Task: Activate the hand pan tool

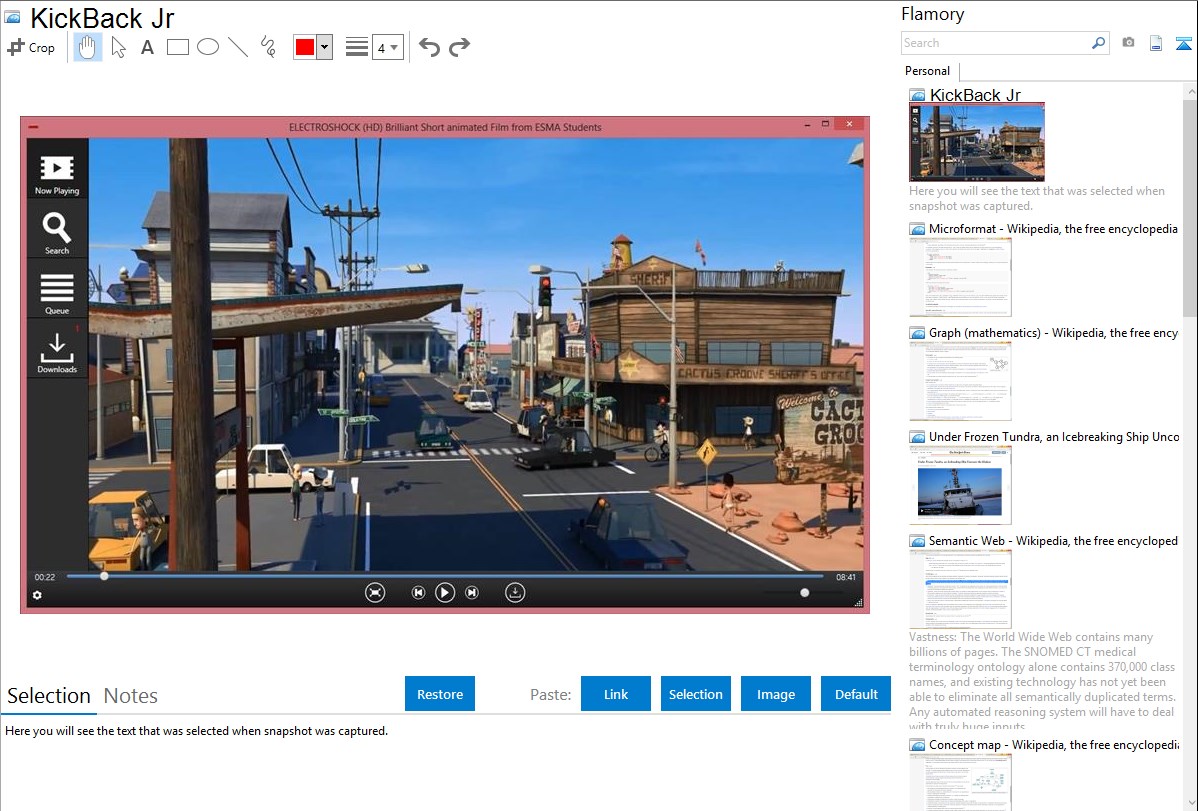Action: tap(87, 47)
